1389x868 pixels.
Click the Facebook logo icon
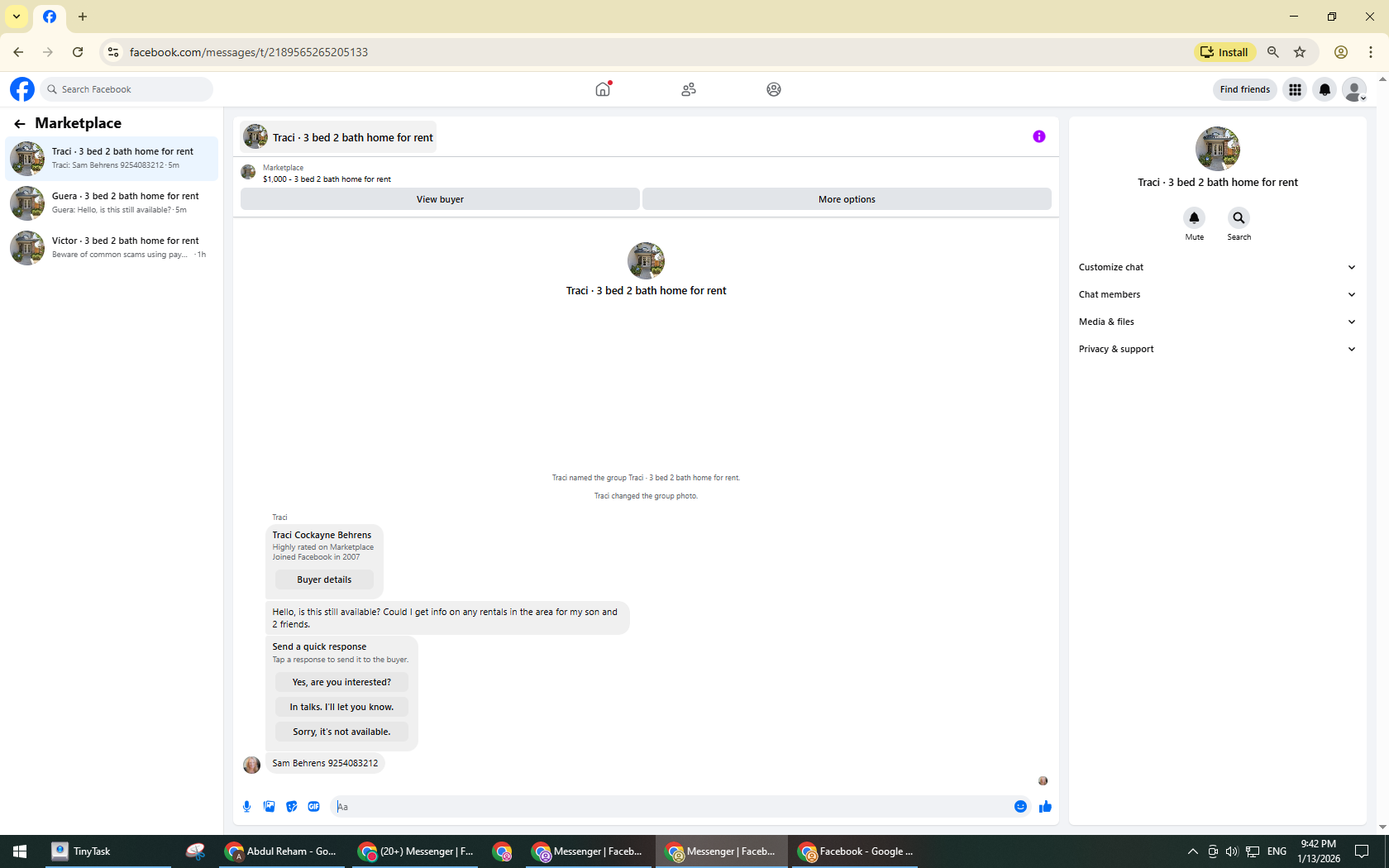[22, 89]
